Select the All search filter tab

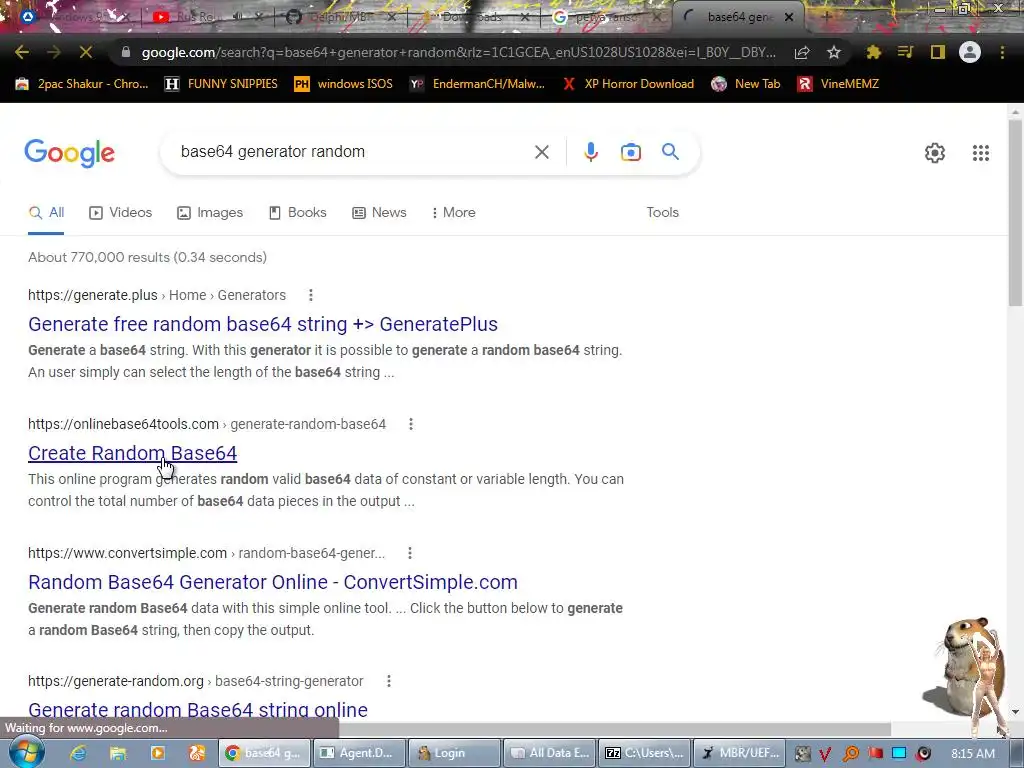[x=46, y=212]
